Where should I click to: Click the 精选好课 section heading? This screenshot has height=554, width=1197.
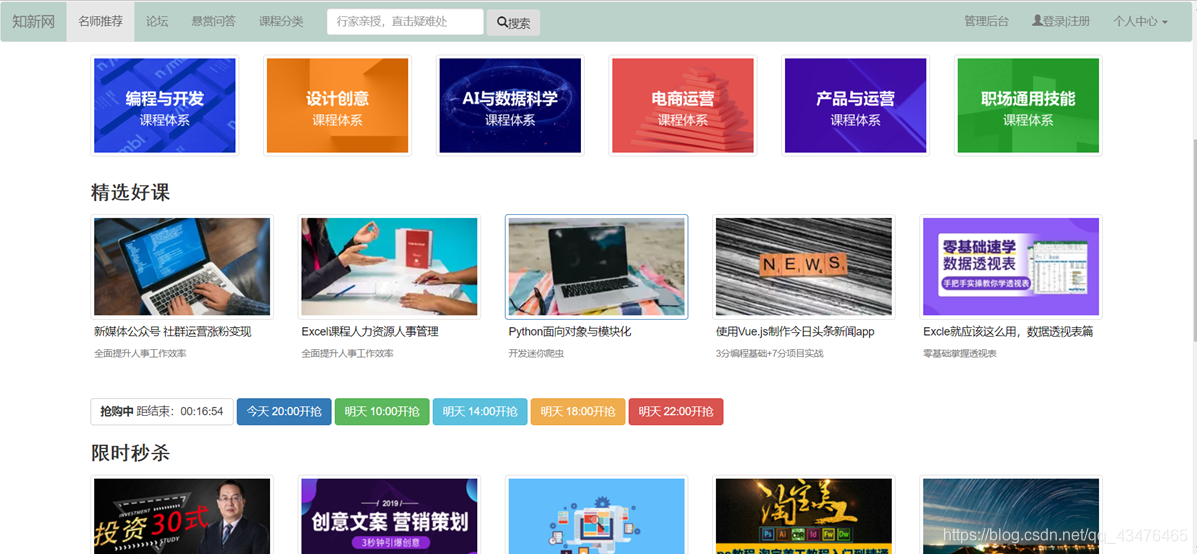[x=131, y=192]
